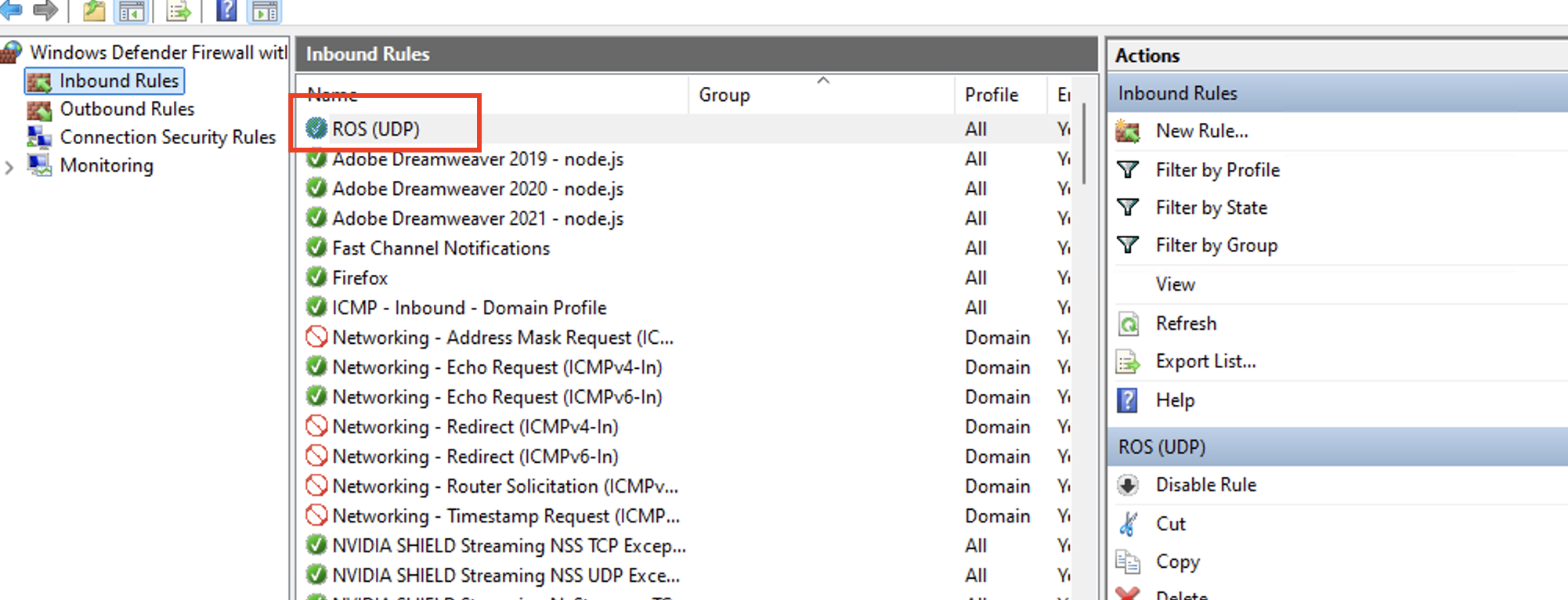This screenshot has width=1568, height=600.
Task: Select the Firefox inbound rule
Action: [x=359, y=278]
